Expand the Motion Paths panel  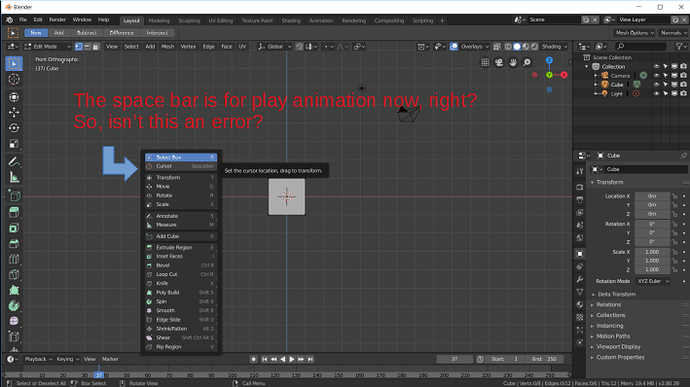(x=613, y=336)
